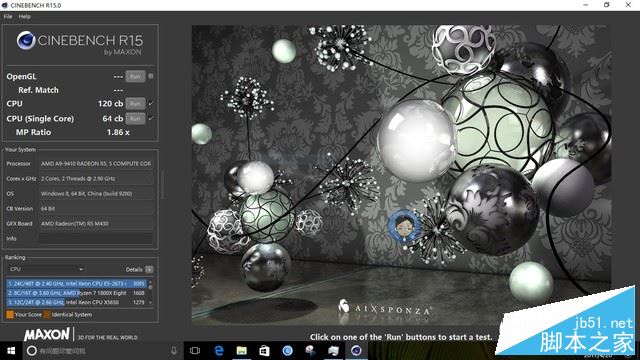Click the single core score 64 cb
The height and width of the screenshot is (360, 640).
(x=113, y=119)
